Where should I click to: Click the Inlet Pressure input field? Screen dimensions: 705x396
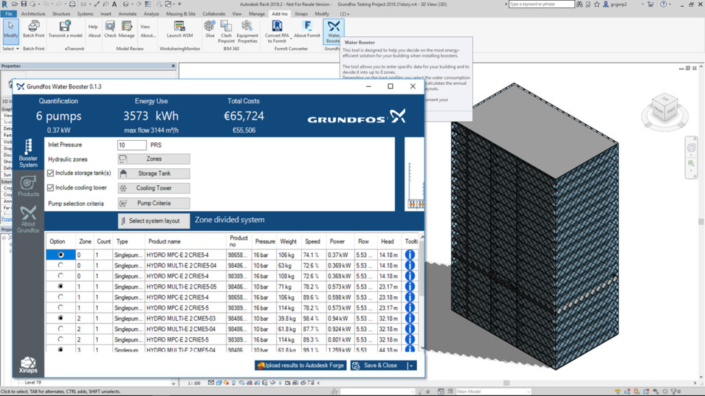coord(132,145)
